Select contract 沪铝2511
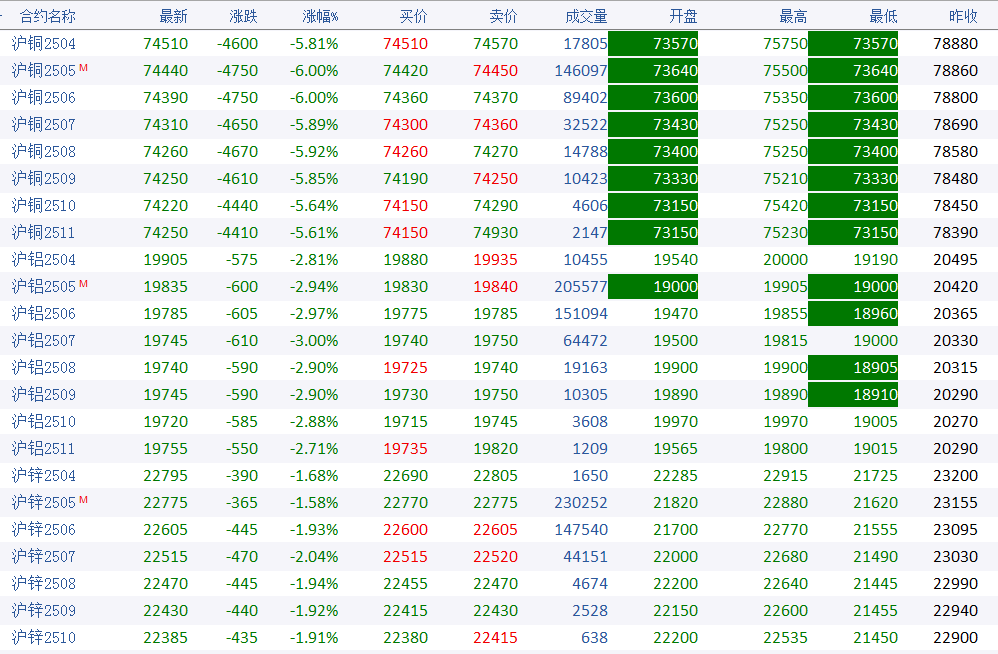The width and height of the screenshot is (998, 654). [x=43, y=449]
